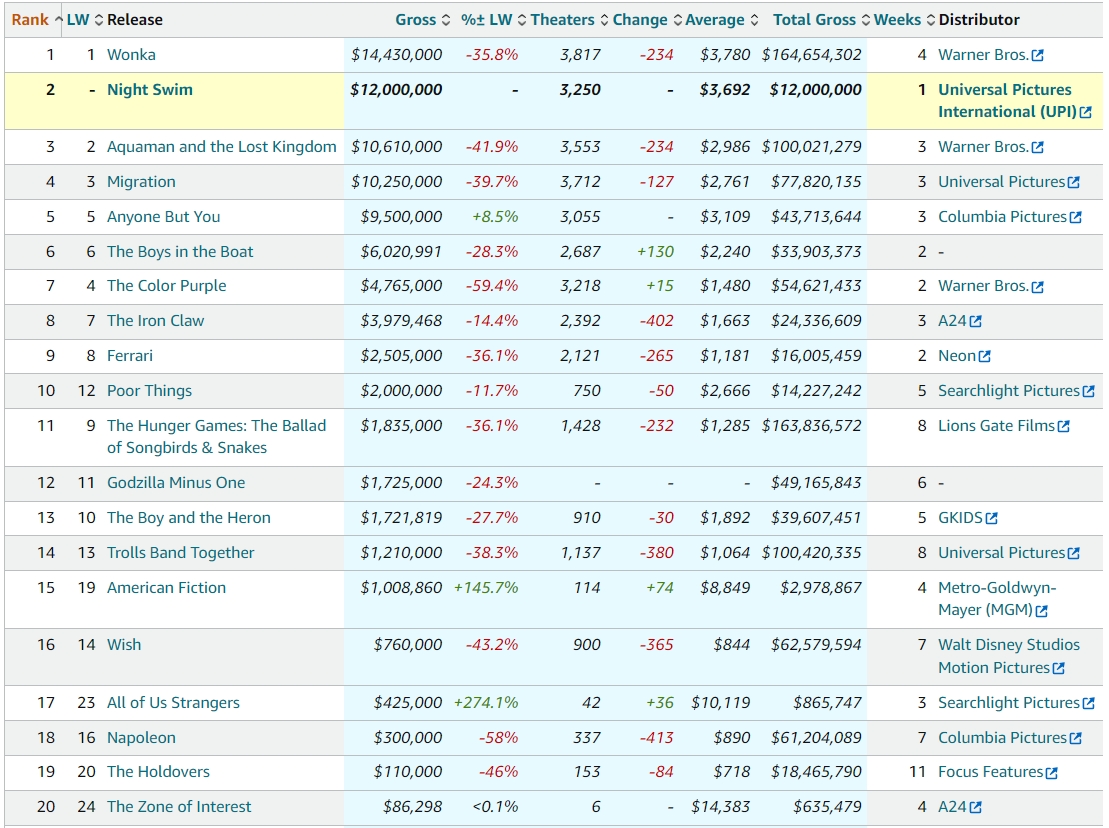The image size is (1109, 828).
Task: Click the Release column header
Action: 134,20
